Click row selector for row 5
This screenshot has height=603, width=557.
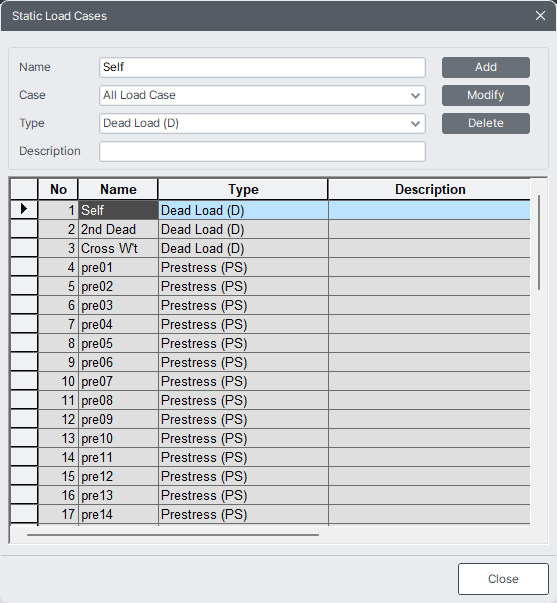[x=24, y=287]
